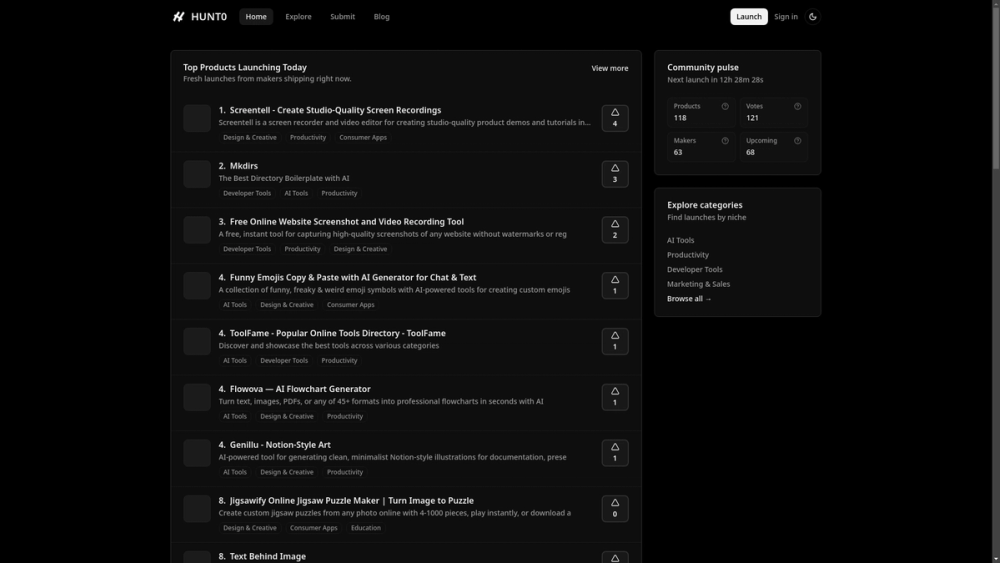Image resolution: width=1000 pixels, height=563 pixels.
Task: Open the Submit nav item
Action: [x=342, y=17]
